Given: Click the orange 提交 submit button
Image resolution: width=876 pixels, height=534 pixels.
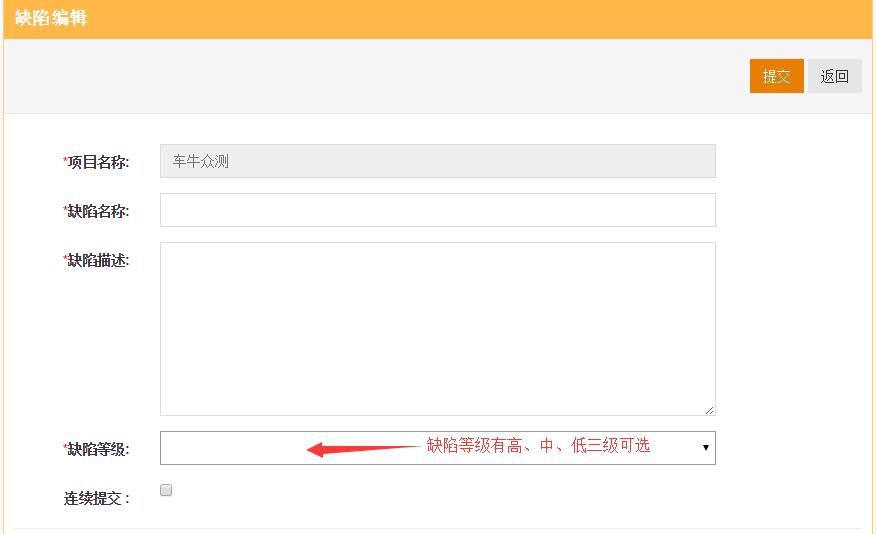Looking at the screenshot, I should [x=777, y=76].
